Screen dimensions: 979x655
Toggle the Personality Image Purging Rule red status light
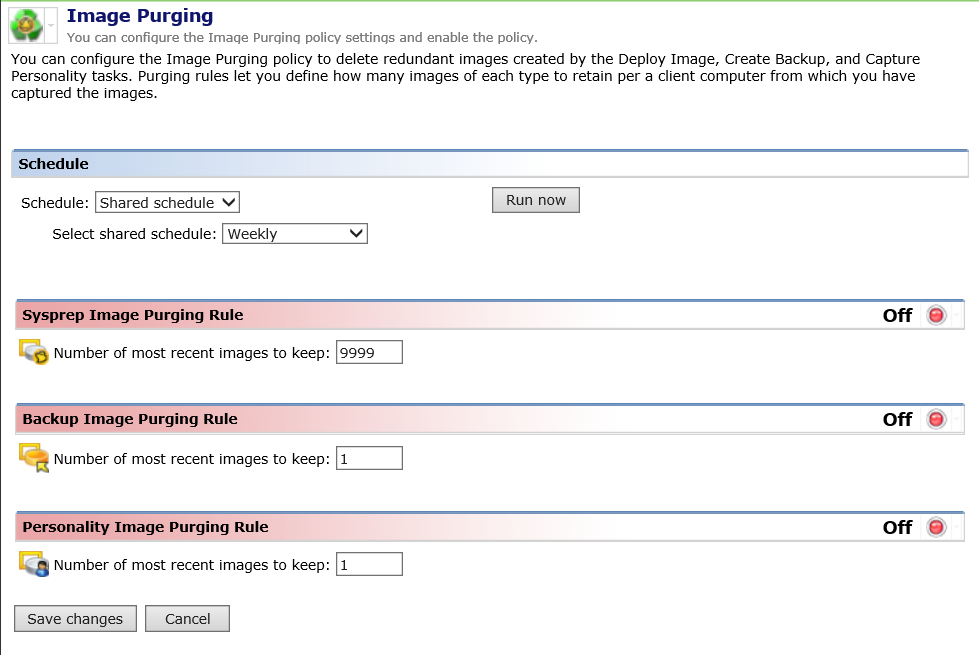936,527
